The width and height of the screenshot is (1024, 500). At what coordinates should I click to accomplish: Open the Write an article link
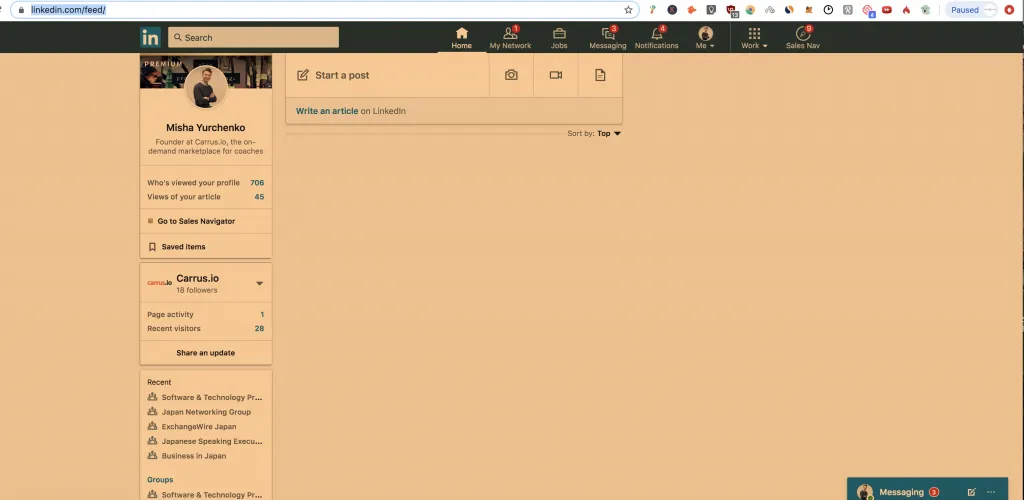pyautogui.click(x=327, y=111)
